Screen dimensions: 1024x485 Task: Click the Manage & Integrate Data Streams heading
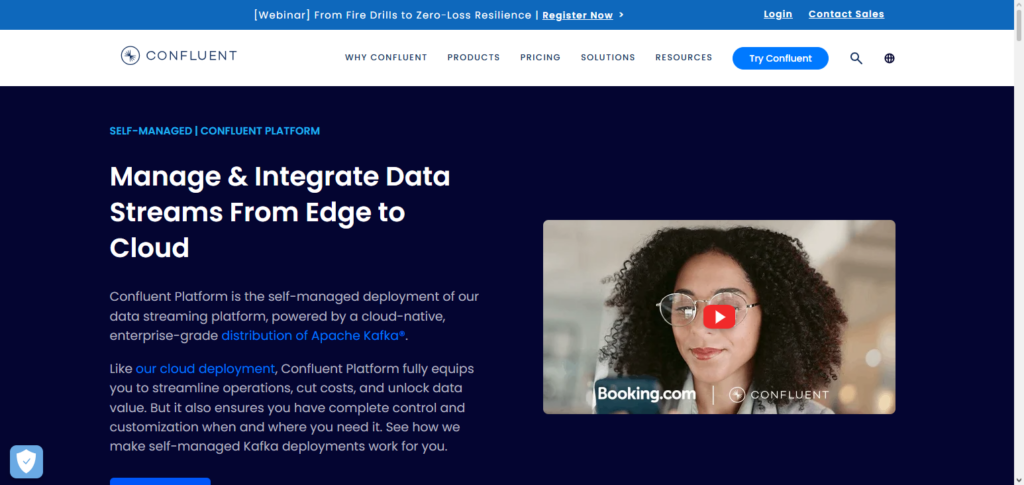coord(280,212)
